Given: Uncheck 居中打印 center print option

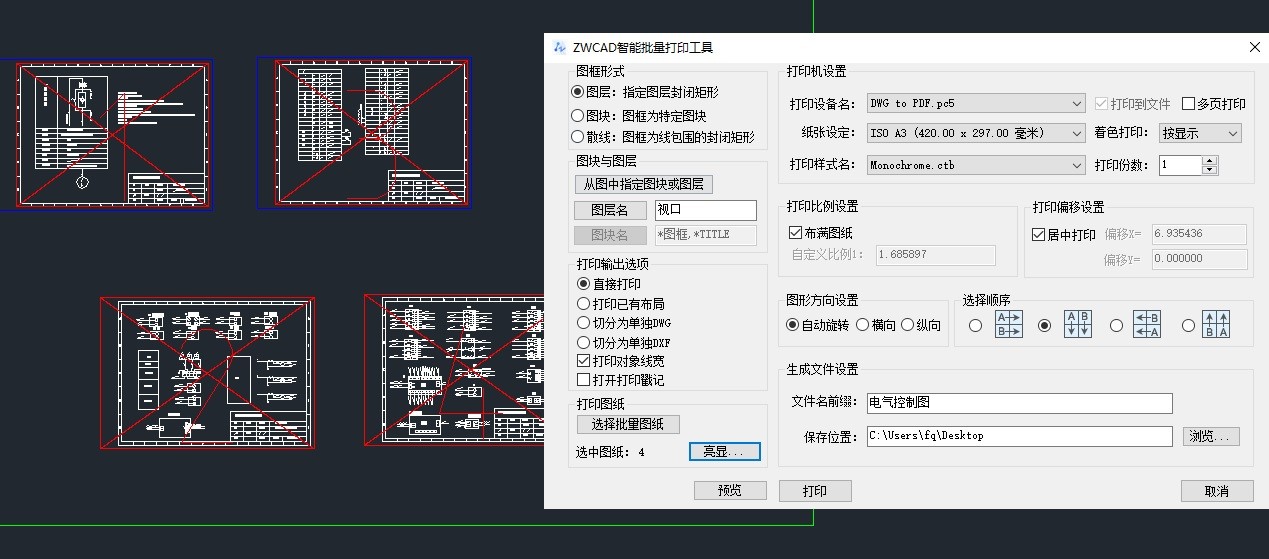Looking at the screenshot, I should (x=1038, y=235).
